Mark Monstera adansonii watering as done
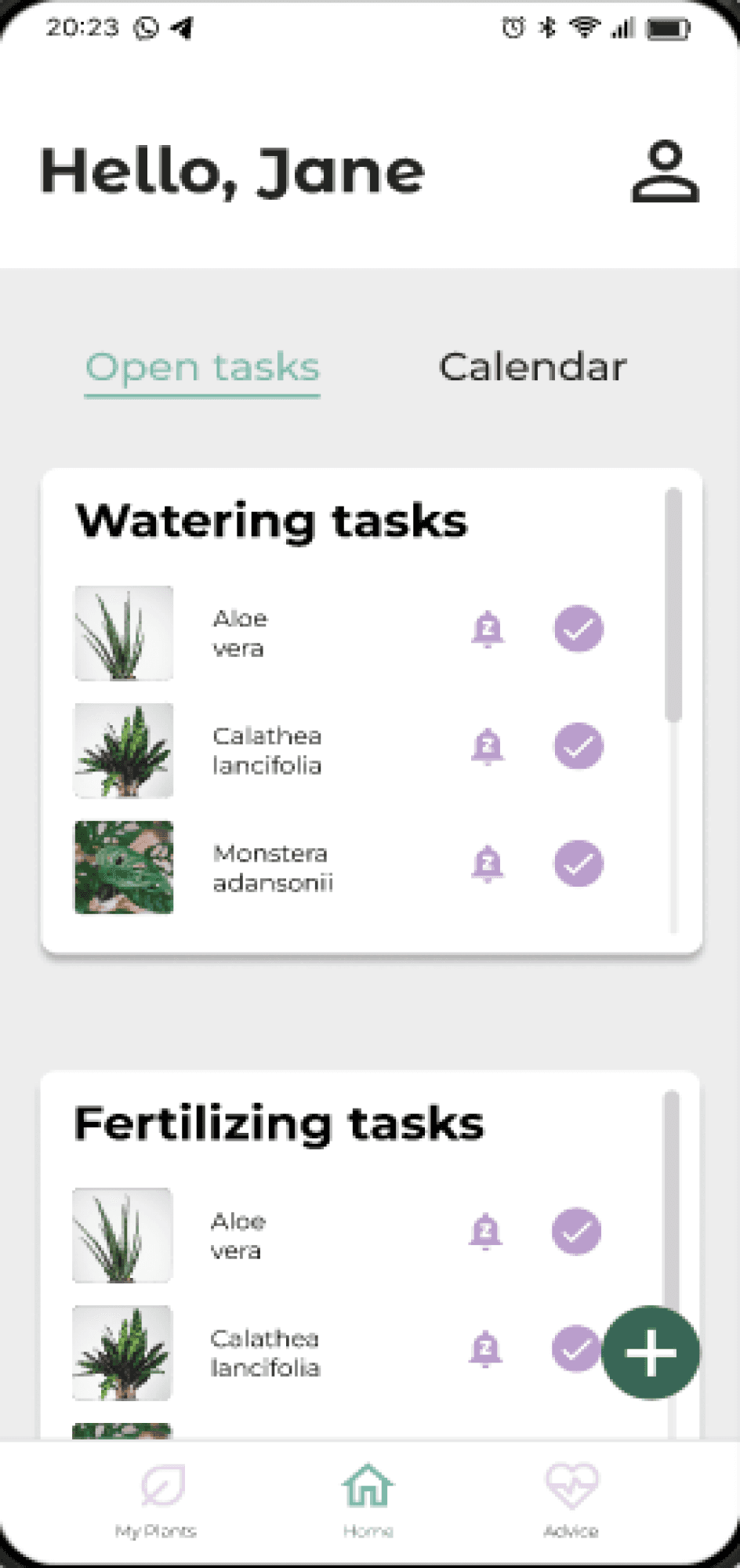 point(579,863)
